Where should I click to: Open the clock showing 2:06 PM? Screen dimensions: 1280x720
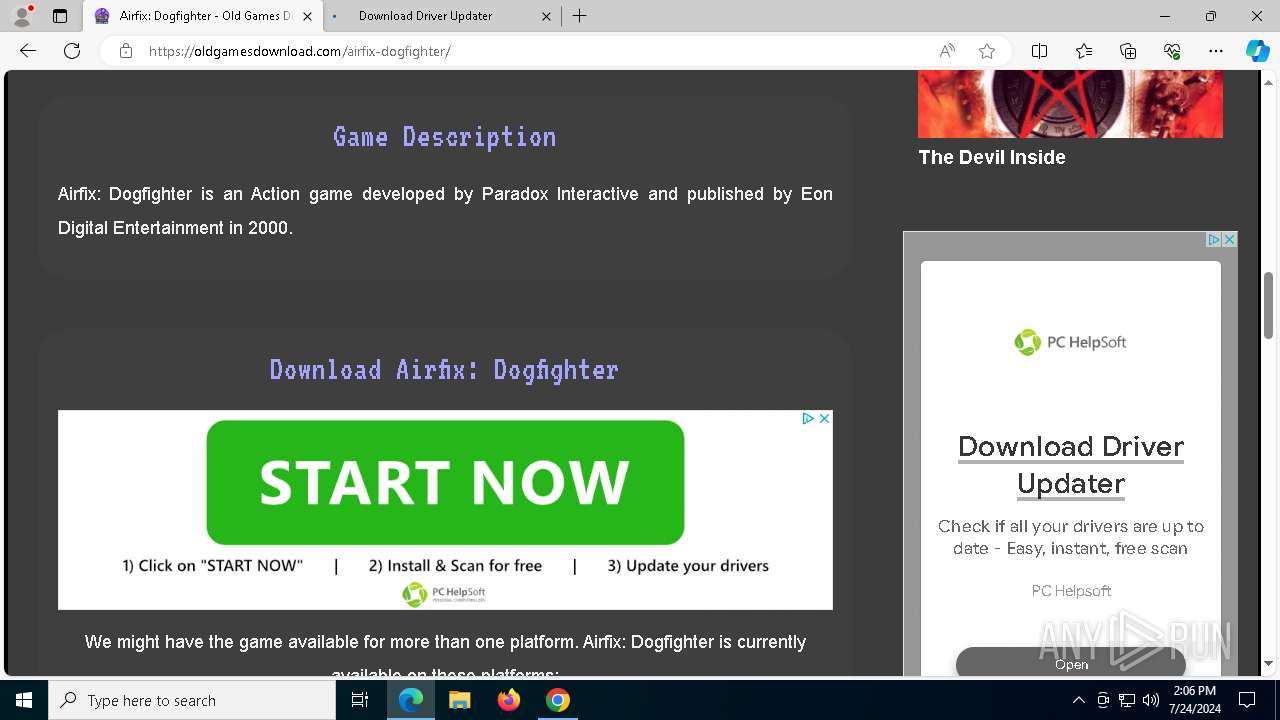click(1195, 700)
